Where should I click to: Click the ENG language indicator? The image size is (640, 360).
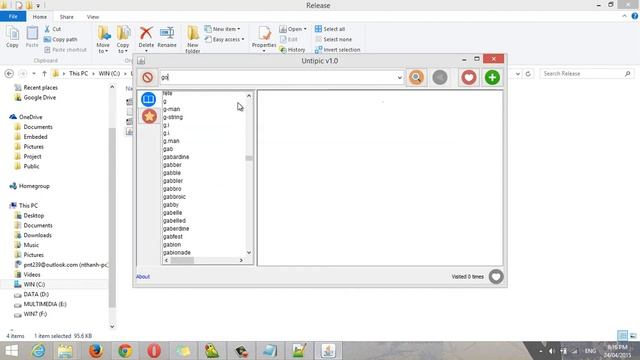590,351
